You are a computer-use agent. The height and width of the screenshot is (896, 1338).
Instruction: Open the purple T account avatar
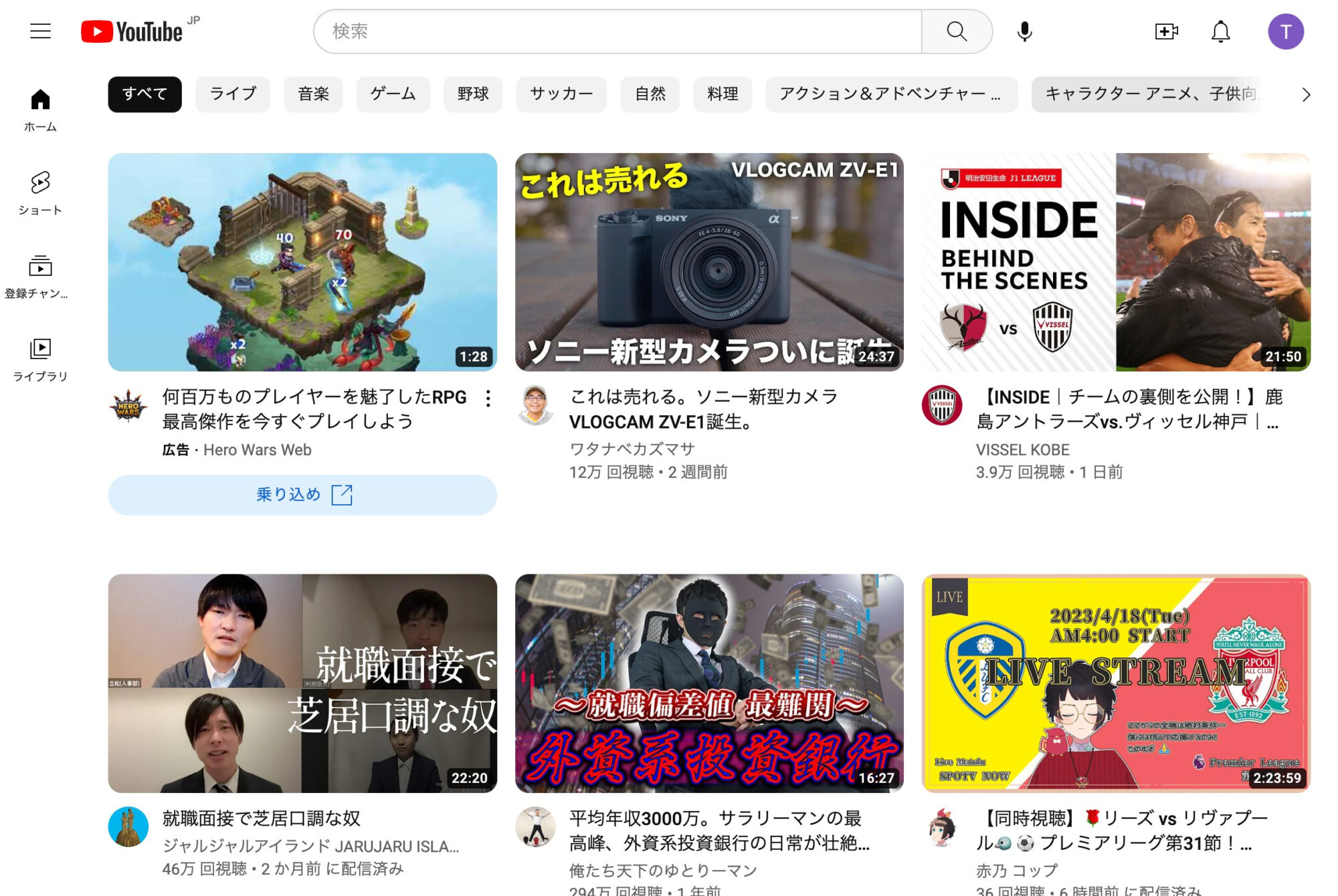(1285, 31)
